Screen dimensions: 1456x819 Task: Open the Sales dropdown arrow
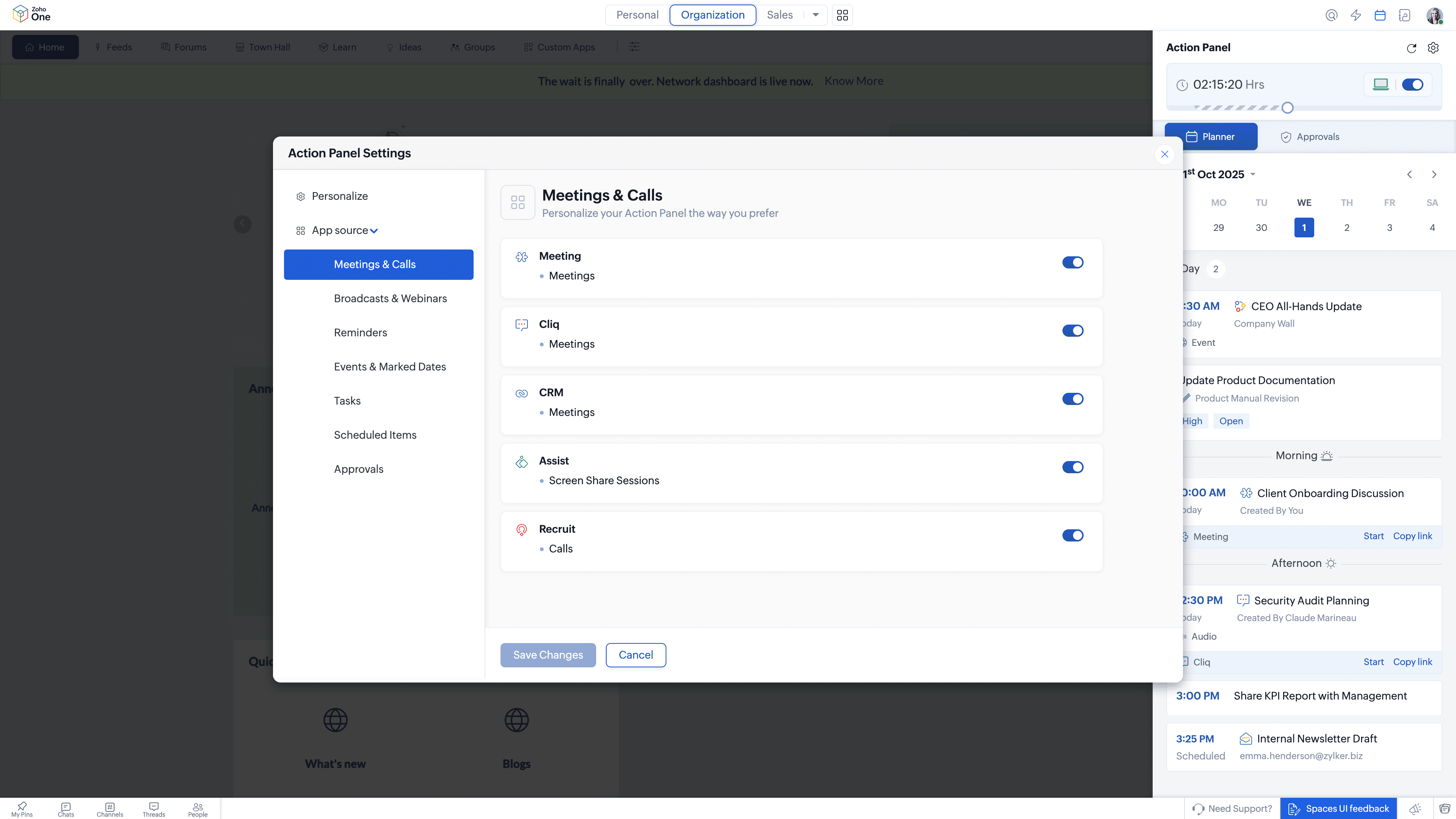(815, 15)
